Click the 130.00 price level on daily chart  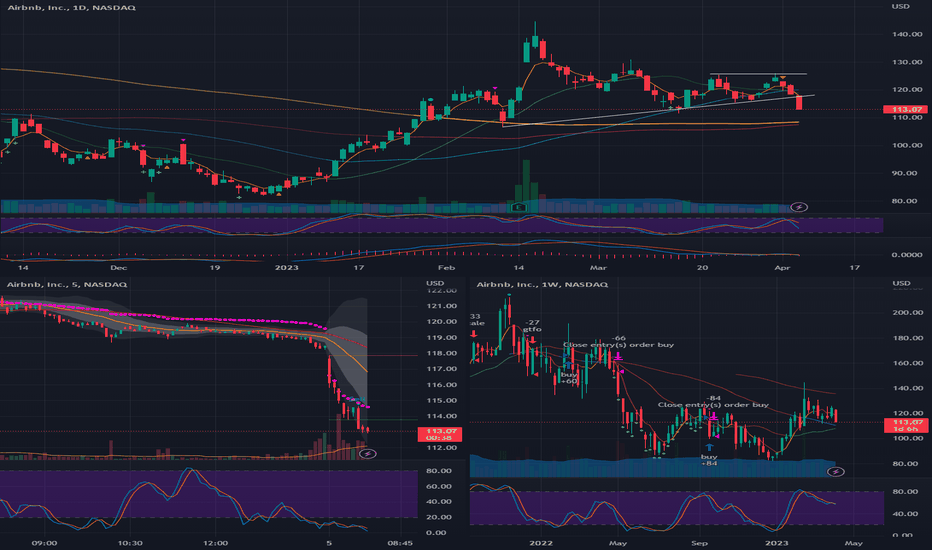pos(907,62)
